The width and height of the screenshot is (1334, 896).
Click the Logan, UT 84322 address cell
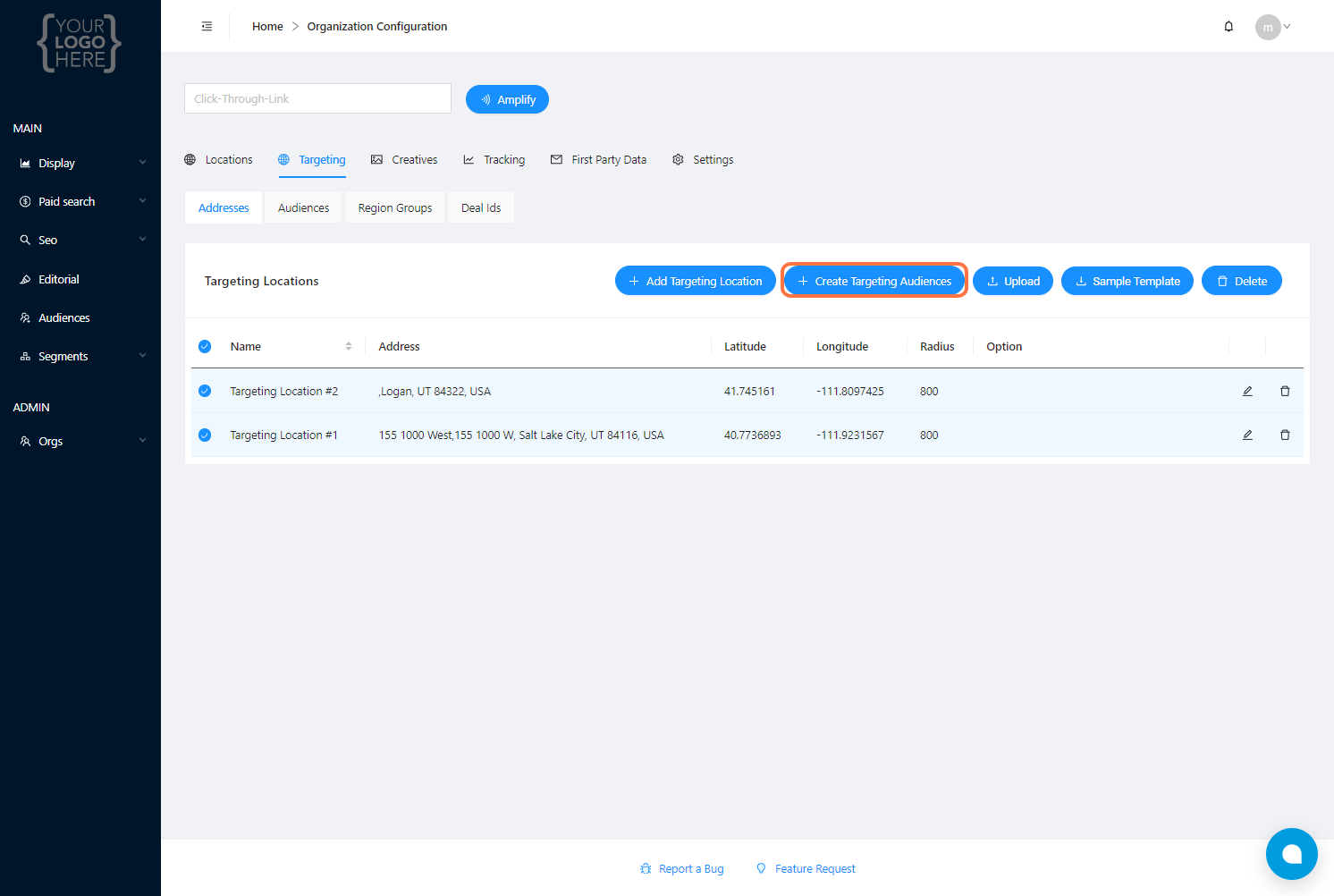(435, 391)
